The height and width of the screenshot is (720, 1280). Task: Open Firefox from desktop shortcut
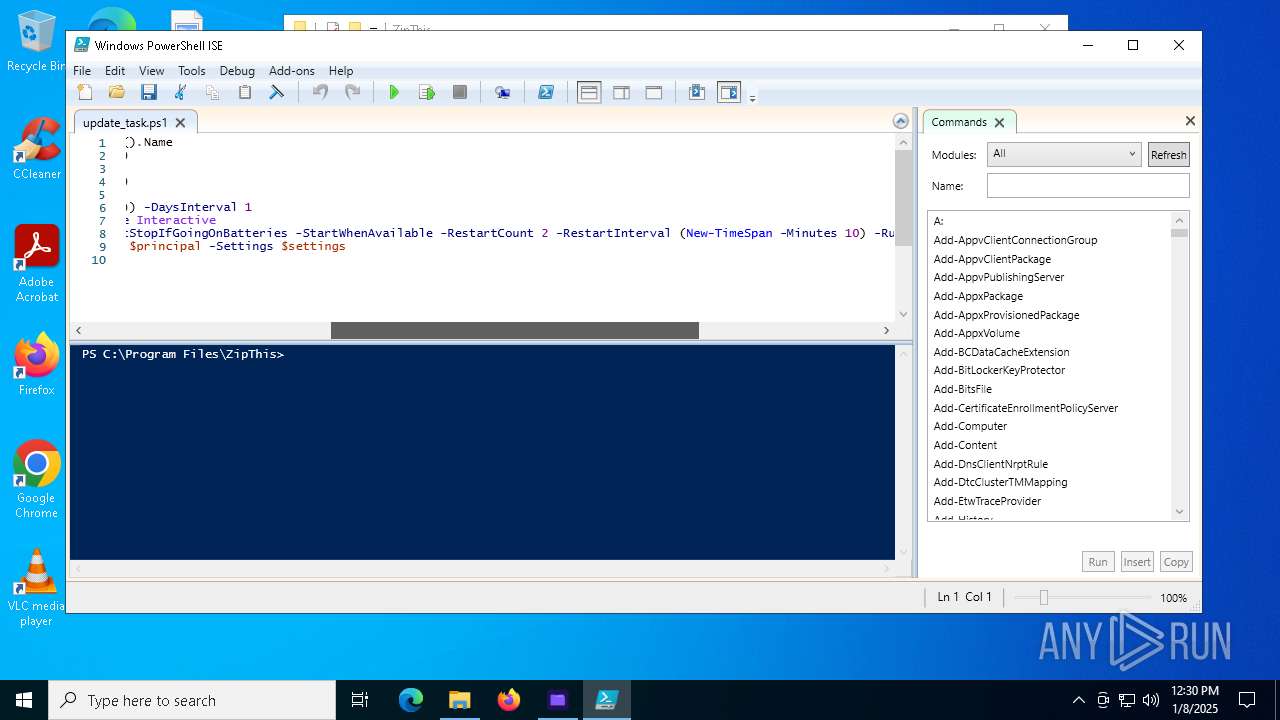(36, 365)
